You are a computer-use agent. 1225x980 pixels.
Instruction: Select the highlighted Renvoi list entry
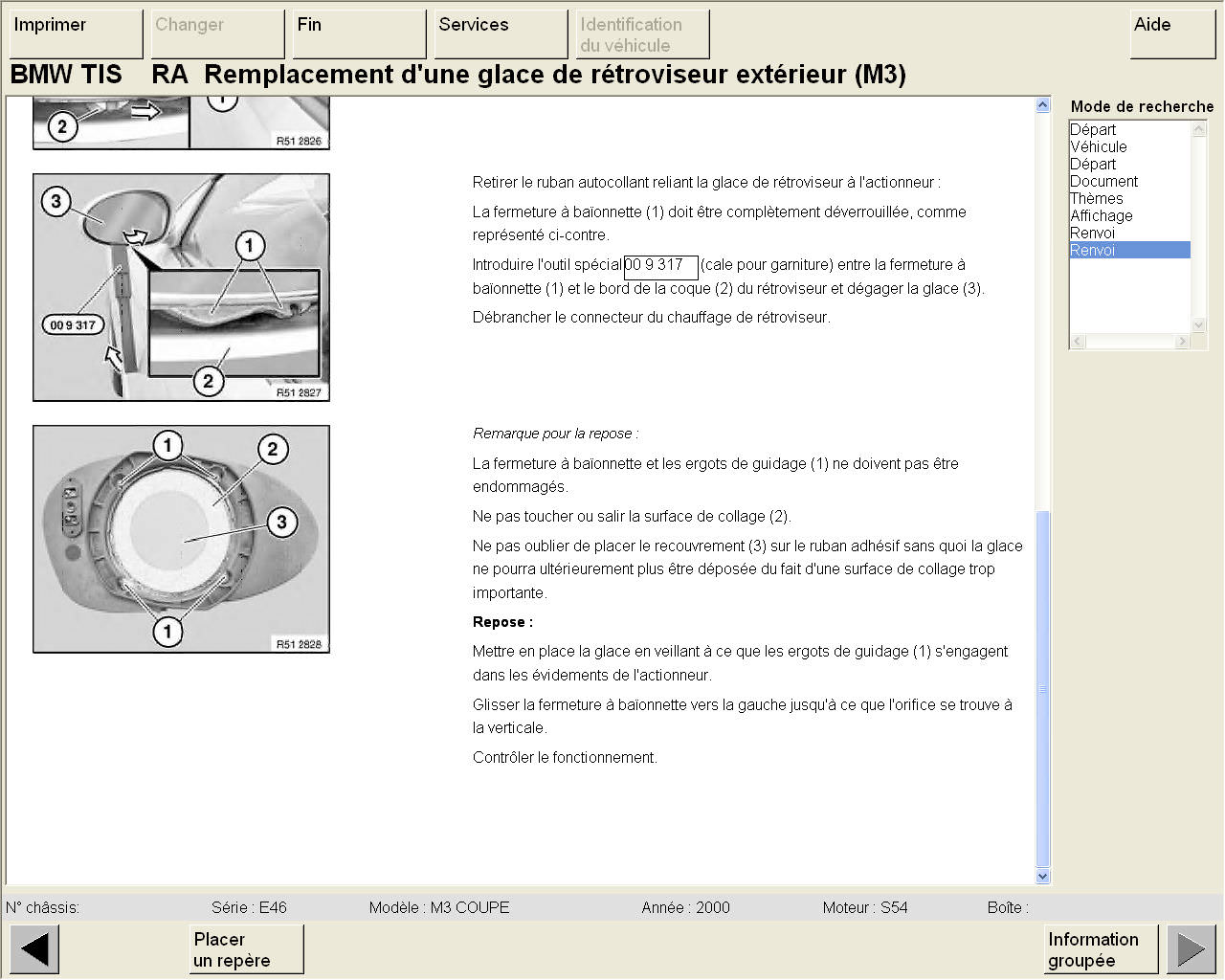click(1129, 250)
